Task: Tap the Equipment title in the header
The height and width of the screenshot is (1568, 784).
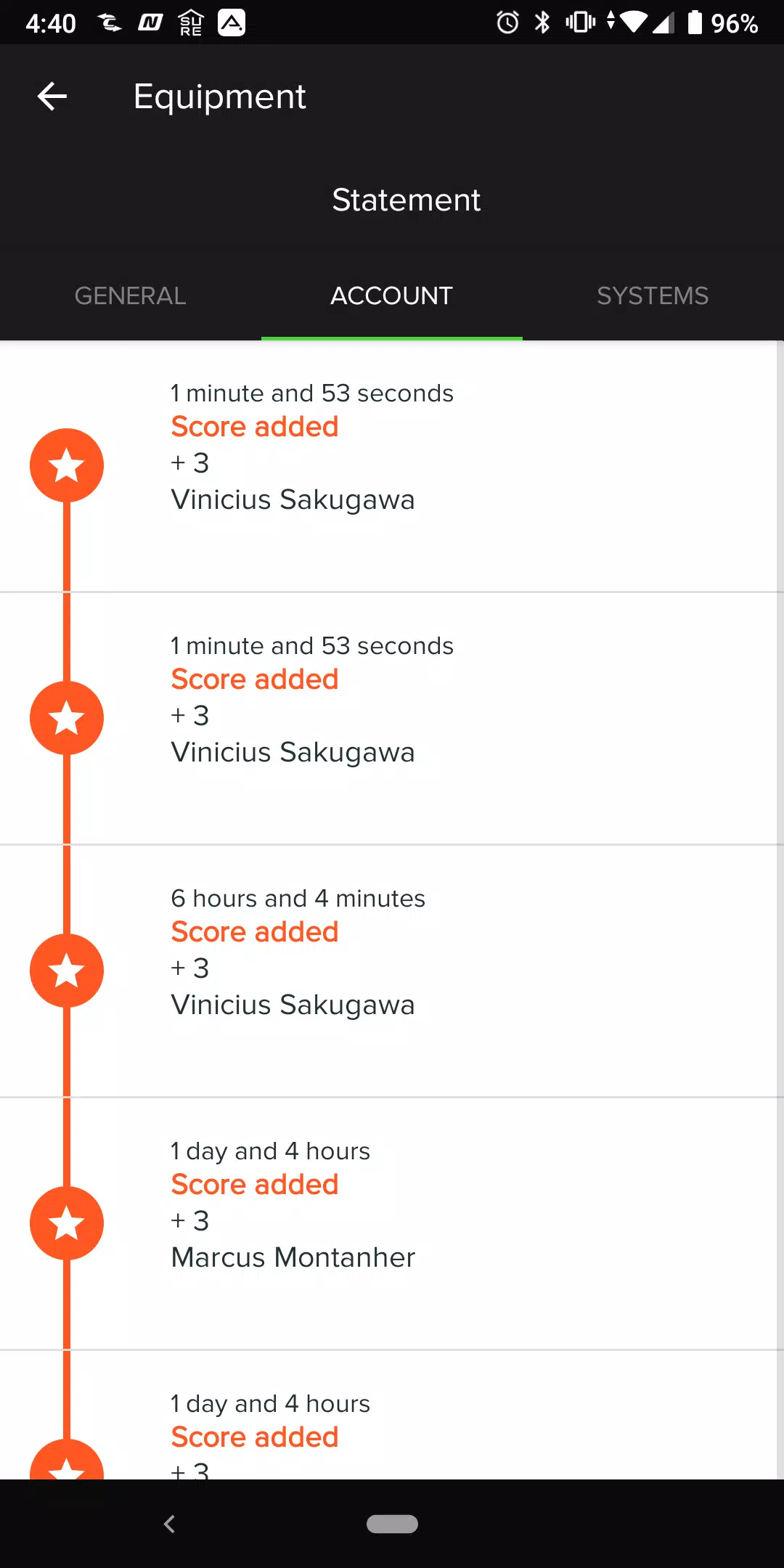Action: point(220,97)
